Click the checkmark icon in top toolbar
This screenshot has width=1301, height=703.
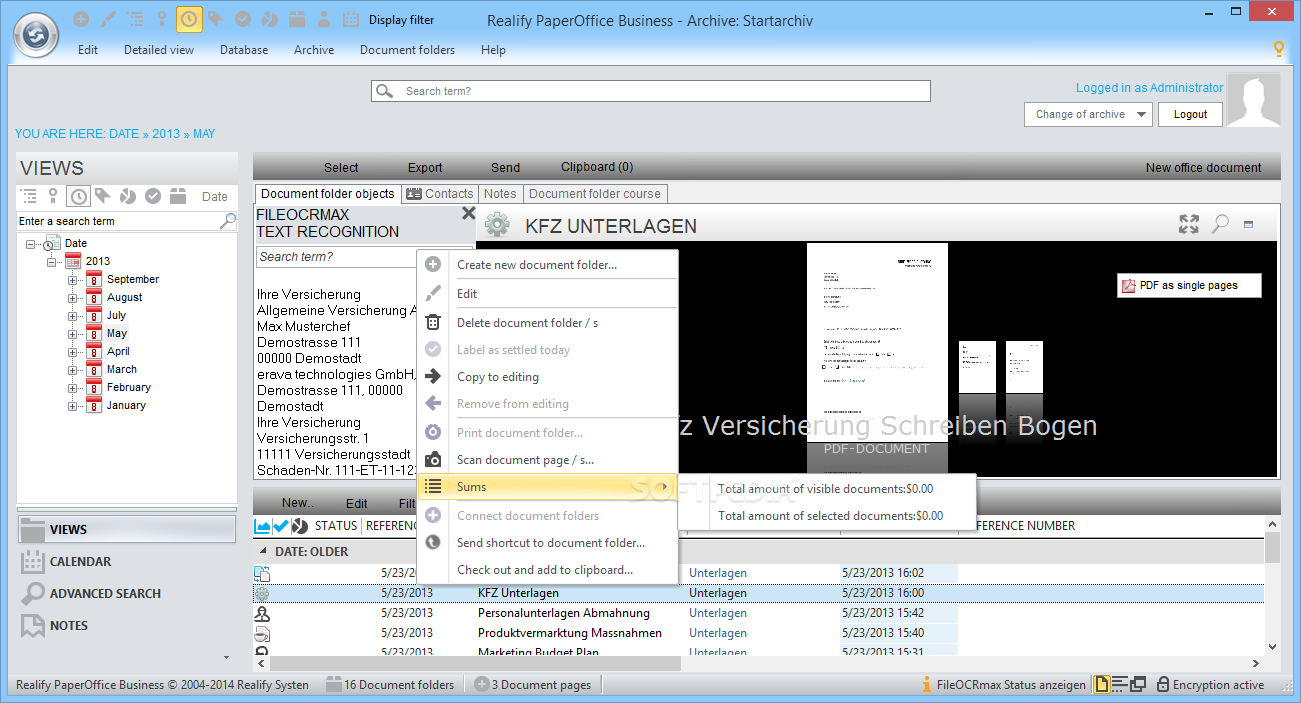(x=242, y=19)
